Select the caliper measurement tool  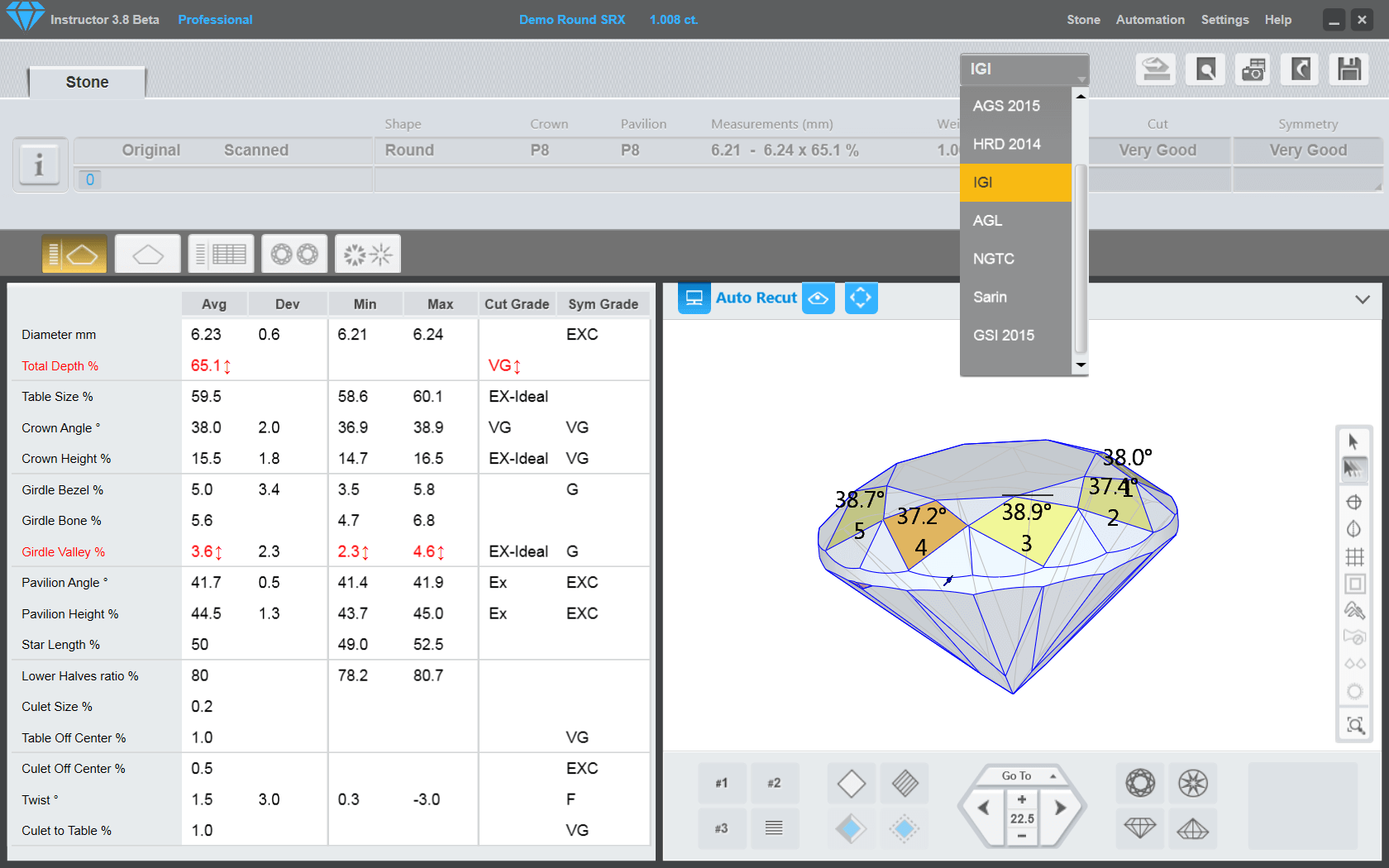[x=1354, y=611]
